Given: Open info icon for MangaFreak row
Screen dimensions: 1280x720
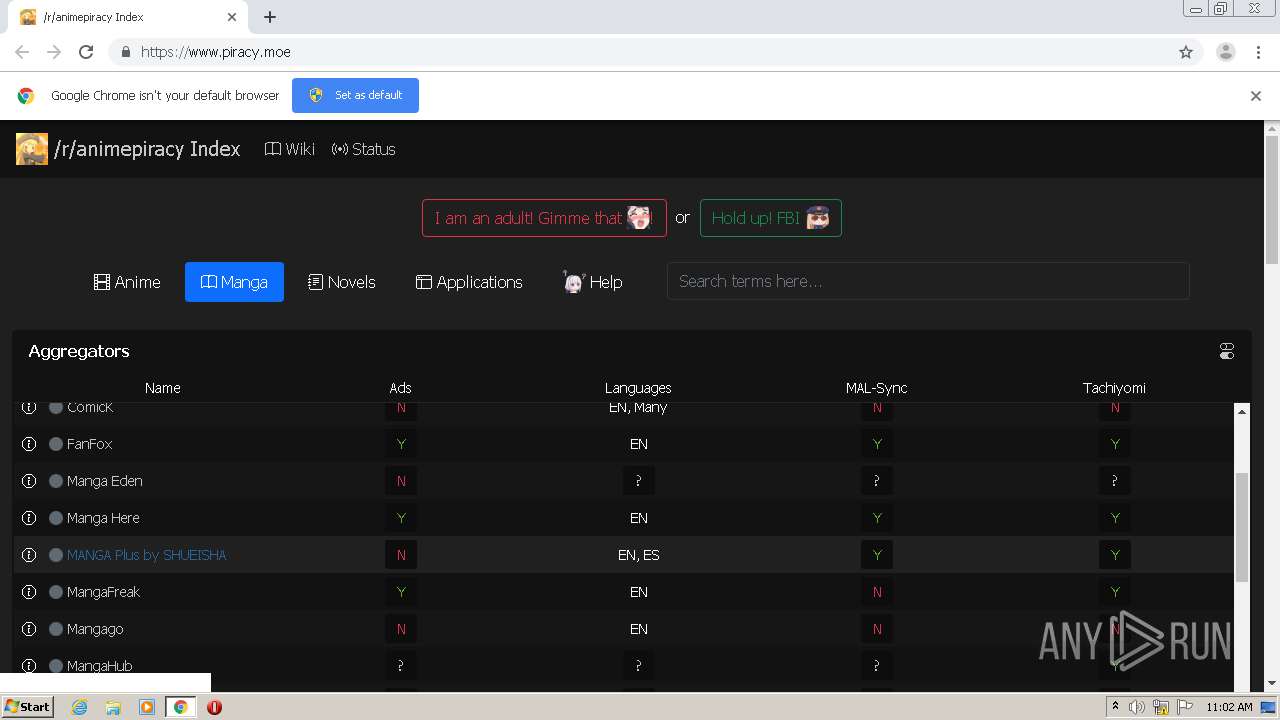Looking at the screenshot, I should click(29, 592).
